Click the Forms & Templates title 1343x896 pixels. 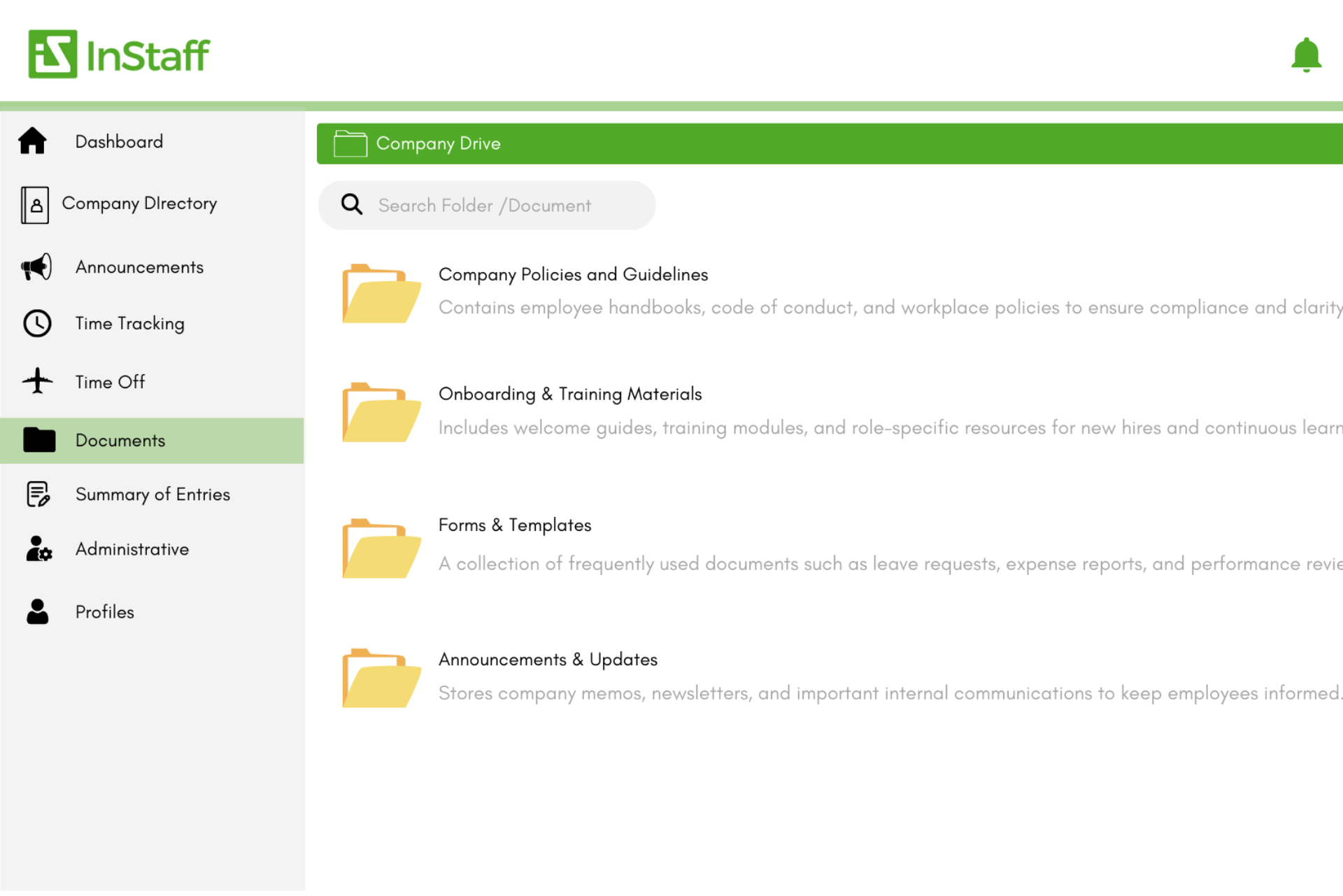[x=515, y=525]
